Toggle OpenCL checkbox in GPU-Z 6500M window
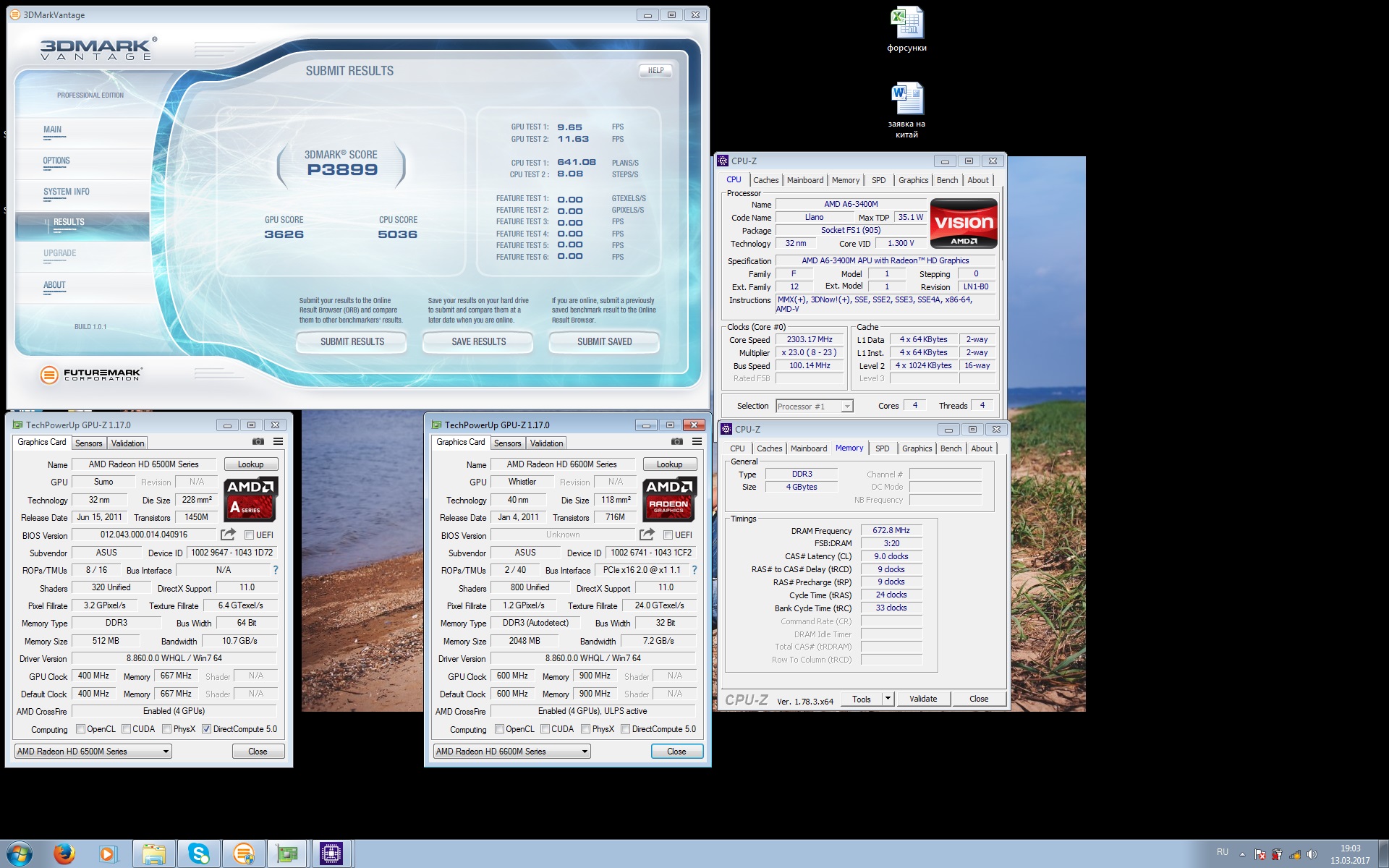The image size is (1389, 868). (x=80, y=729)
